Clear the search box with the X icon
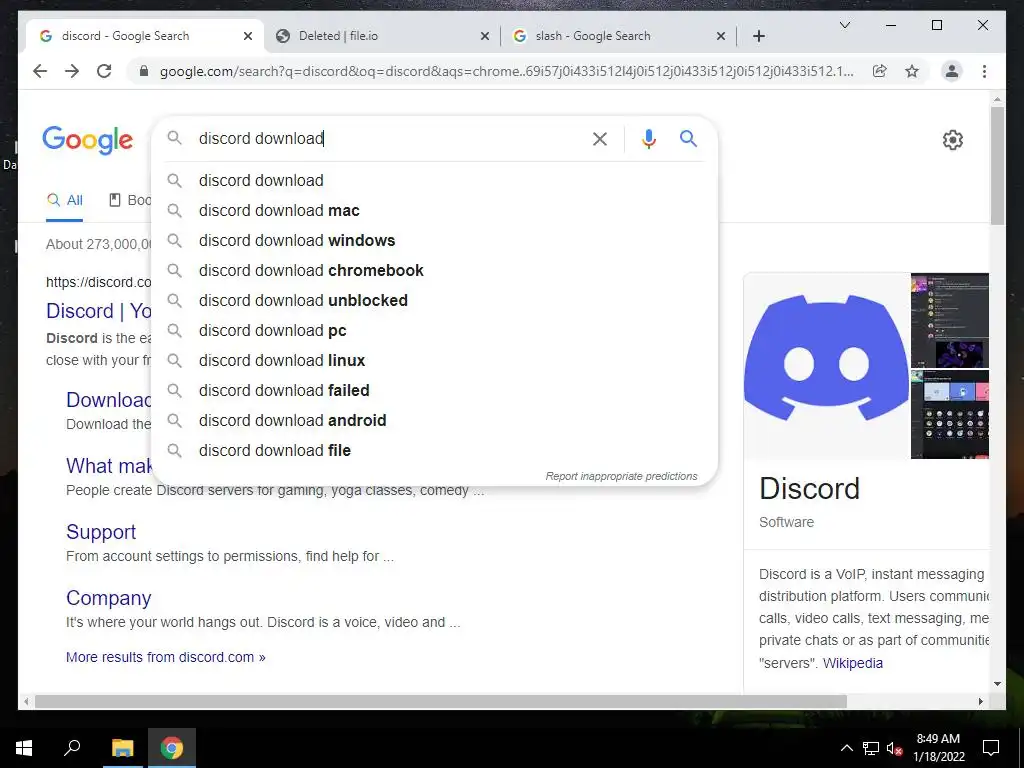Image resolution: width=1024 pixels, height=768 pixels. 600,139
